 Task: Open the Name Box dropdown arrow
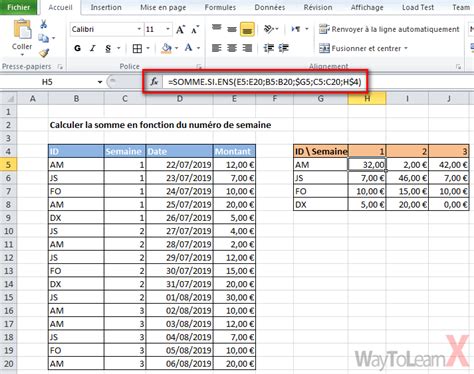(100, 82)
